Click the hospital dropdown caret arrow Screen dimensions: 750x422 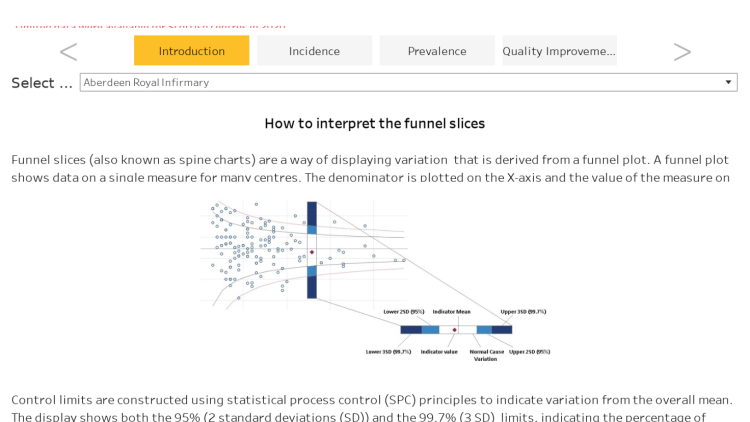click(x=728, y=82)
